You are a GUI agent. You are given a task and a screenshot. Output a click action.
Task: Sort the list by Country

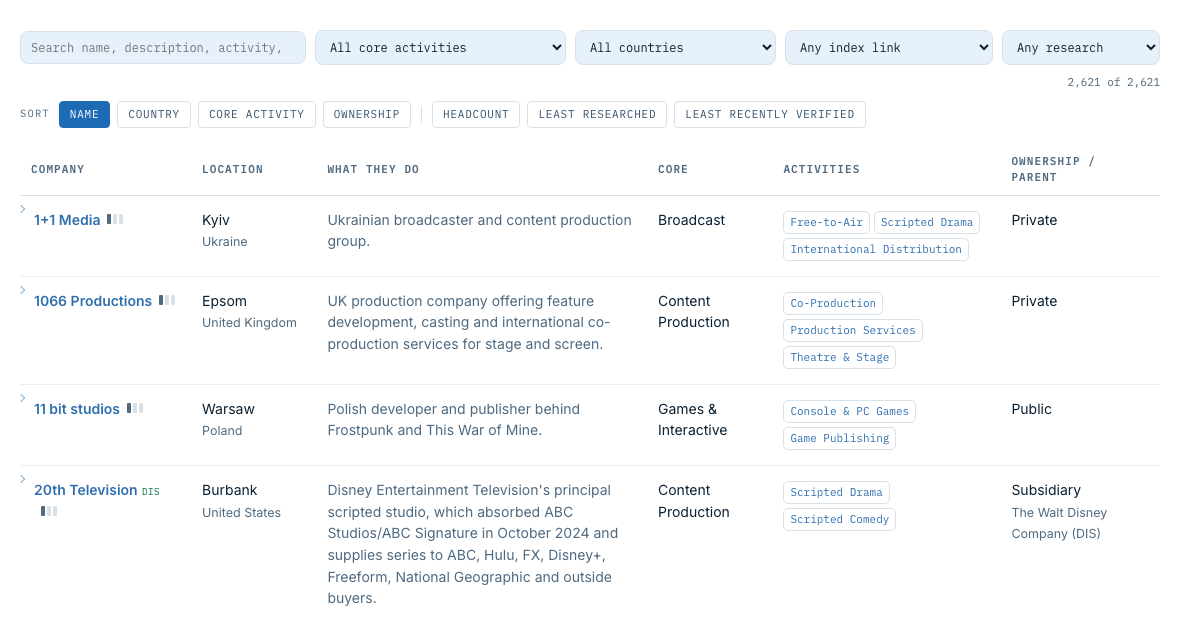point(154,114)
